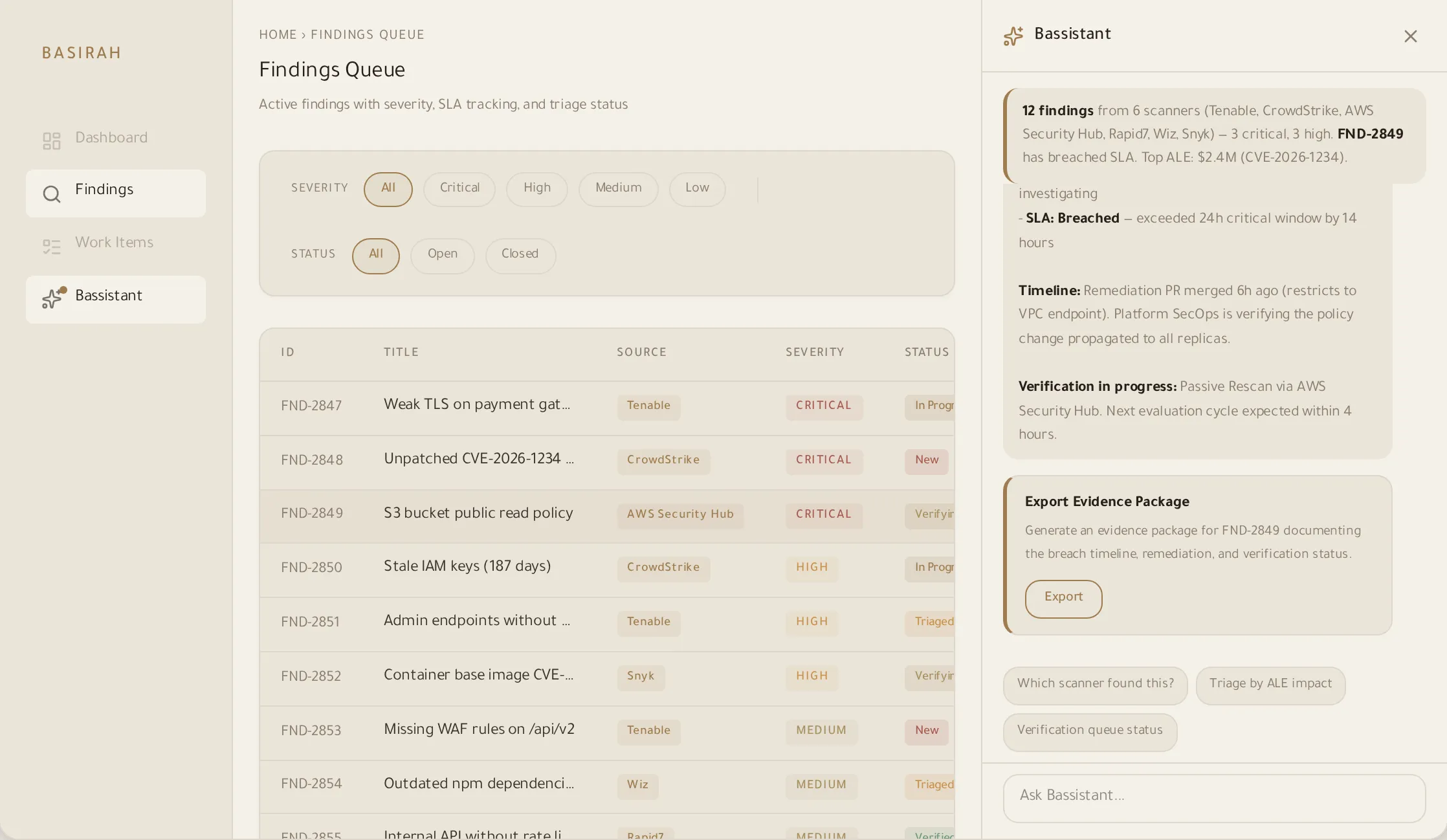
Task: Click the sparkle icon in Bassistant panel header
Action: coord(1013,36)
